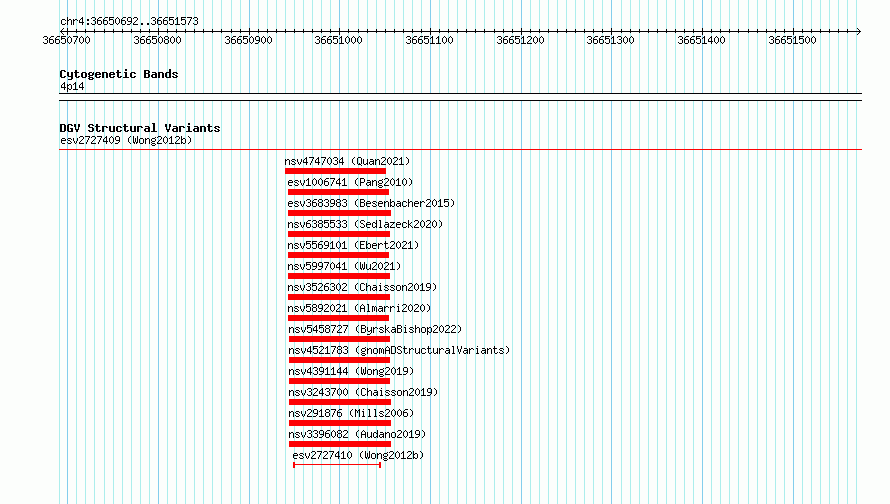Click the red bar under nsv3243700
Screen dimensions: 890x504
coord(340,402)
